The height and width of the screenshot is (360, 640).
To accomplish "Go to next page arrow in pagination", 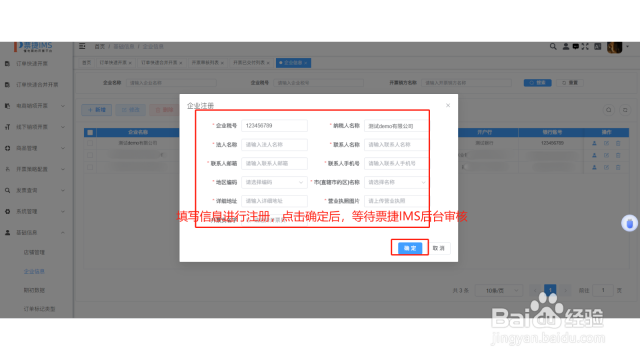I will pyautogui.click(x=566, y=291).
